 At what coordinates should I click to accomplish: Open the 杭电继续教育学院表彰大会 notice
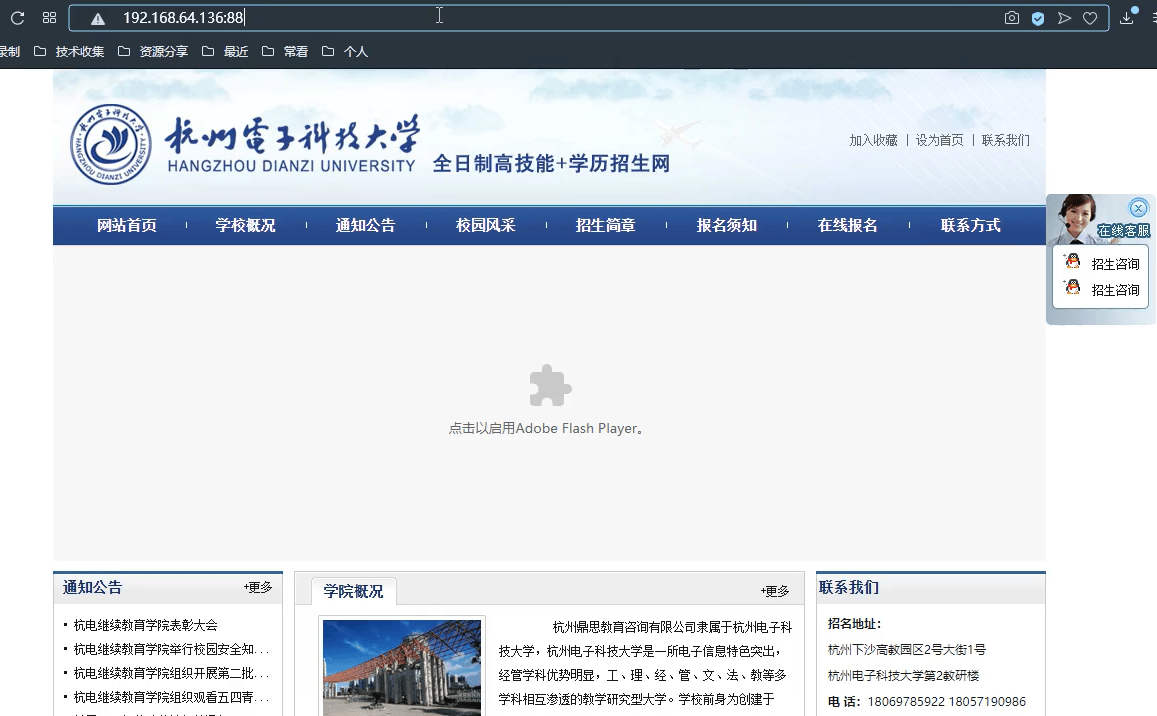(x=146, y=625)
